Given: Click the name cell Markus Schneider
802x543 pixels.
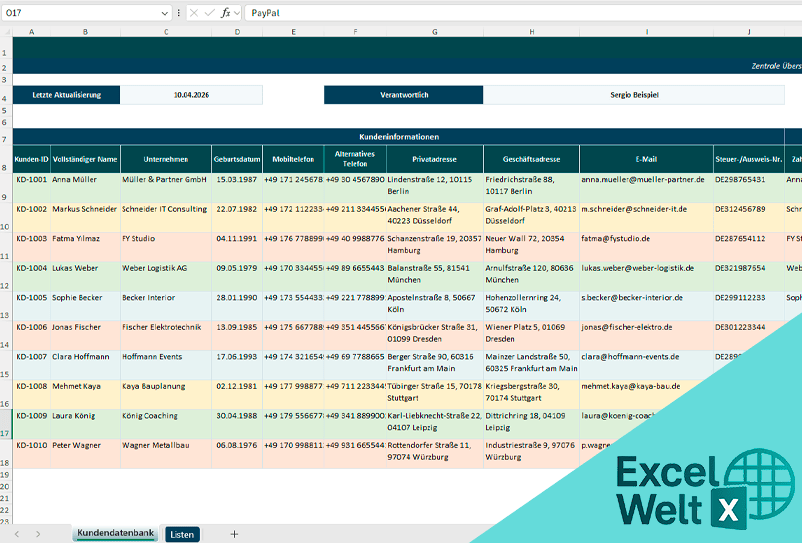Looking at the screenshot, I should pos(85,218).
